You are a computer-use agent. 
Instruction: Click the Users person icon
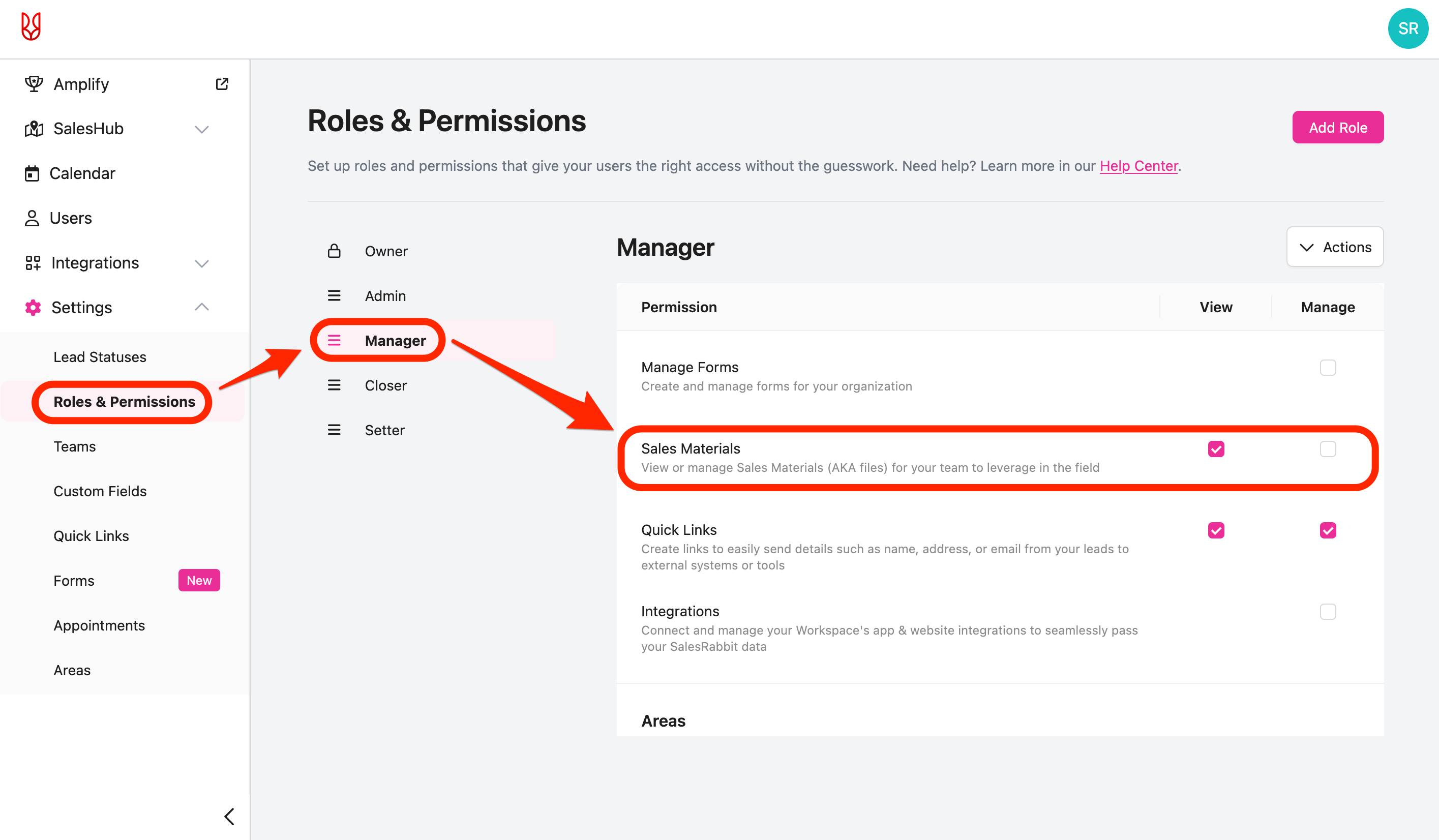(32, 218)
